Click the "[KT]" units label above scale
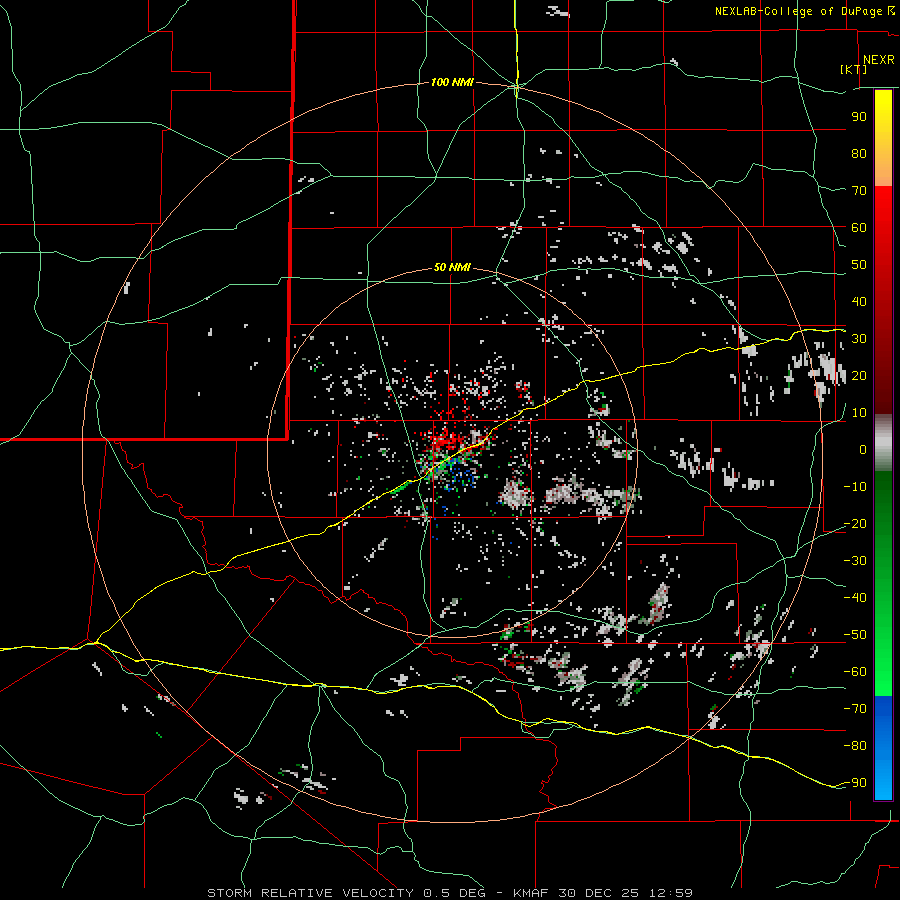The width and height of the screenshot is (900, 900). pos(854,69)
